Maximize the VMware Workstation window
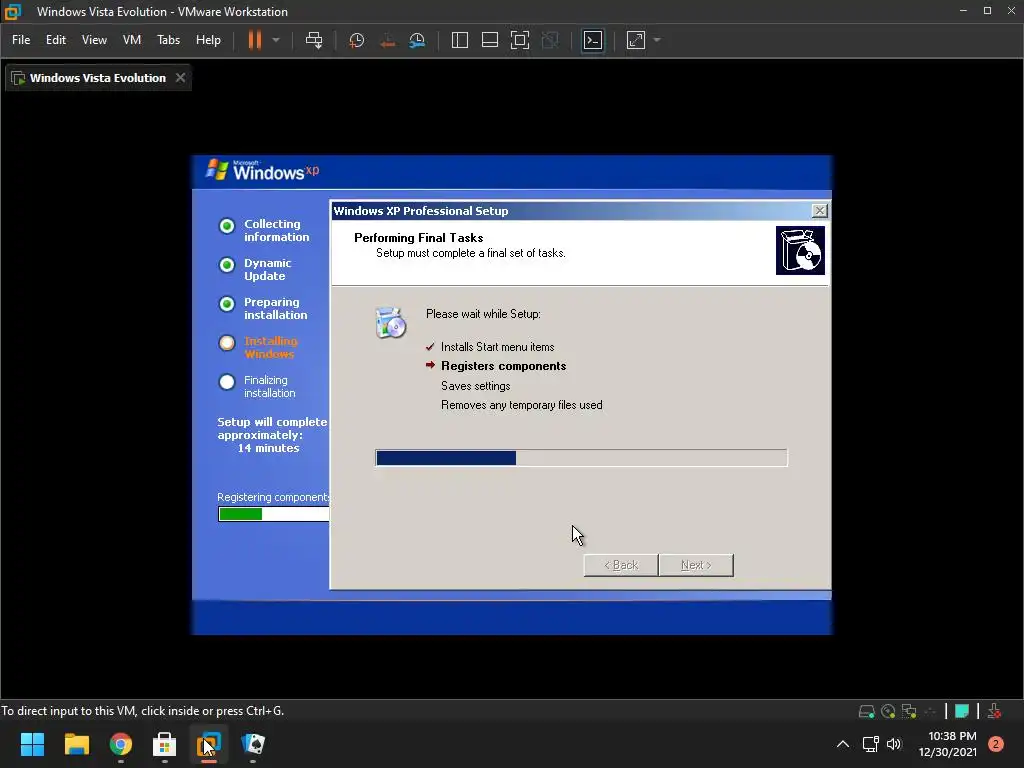 pyautogui.click(x=987, y=11)
